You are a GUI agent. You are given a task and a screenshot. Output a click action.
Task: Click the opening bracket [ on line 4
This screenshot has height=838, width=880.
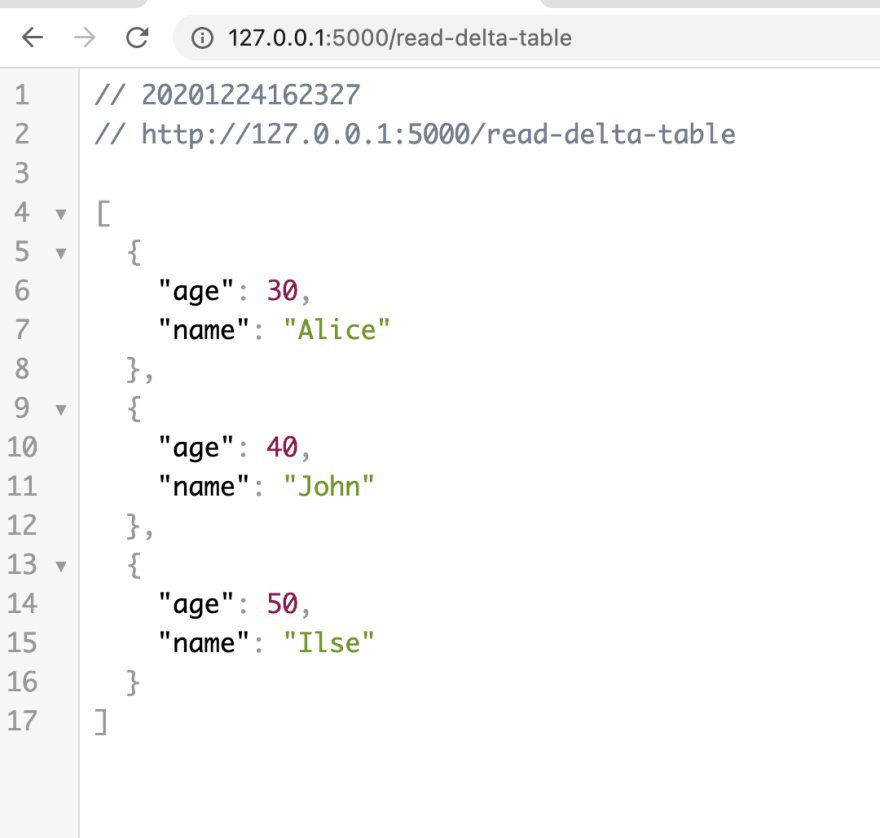point(103,214)
